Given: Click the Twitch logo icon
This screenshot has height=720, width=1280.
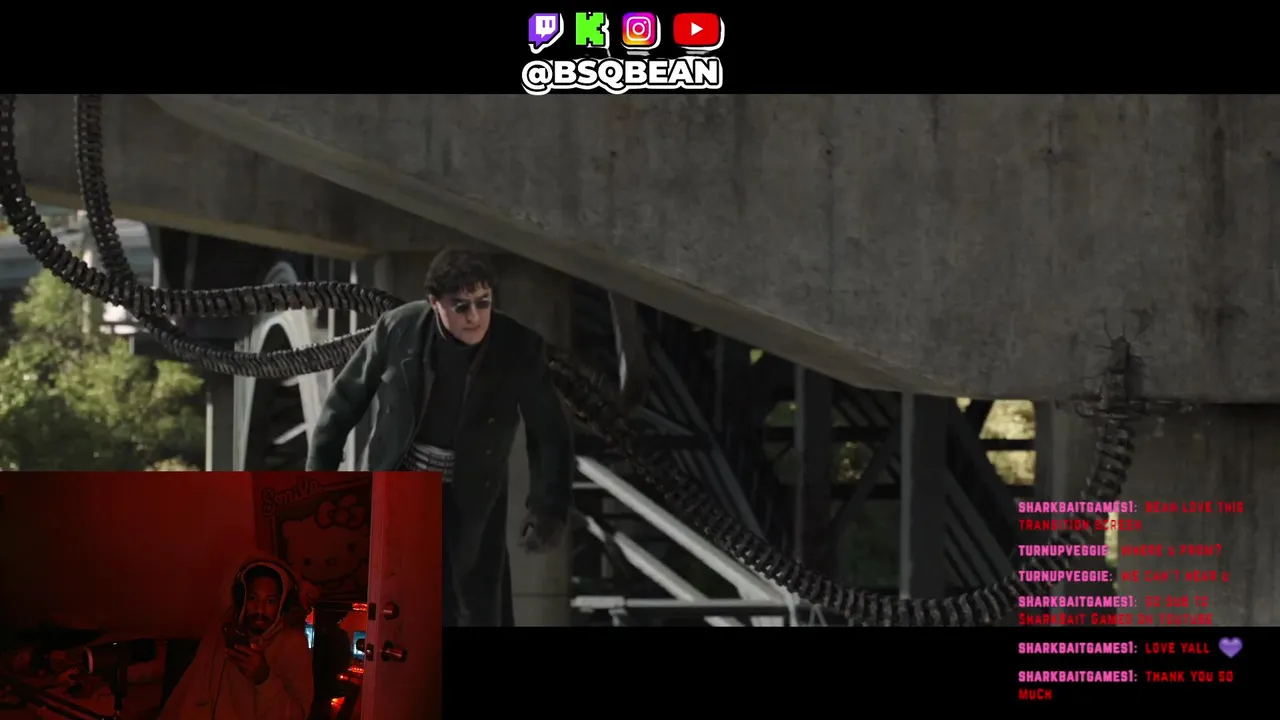Looking at the screenshot, I should point(545,31).
